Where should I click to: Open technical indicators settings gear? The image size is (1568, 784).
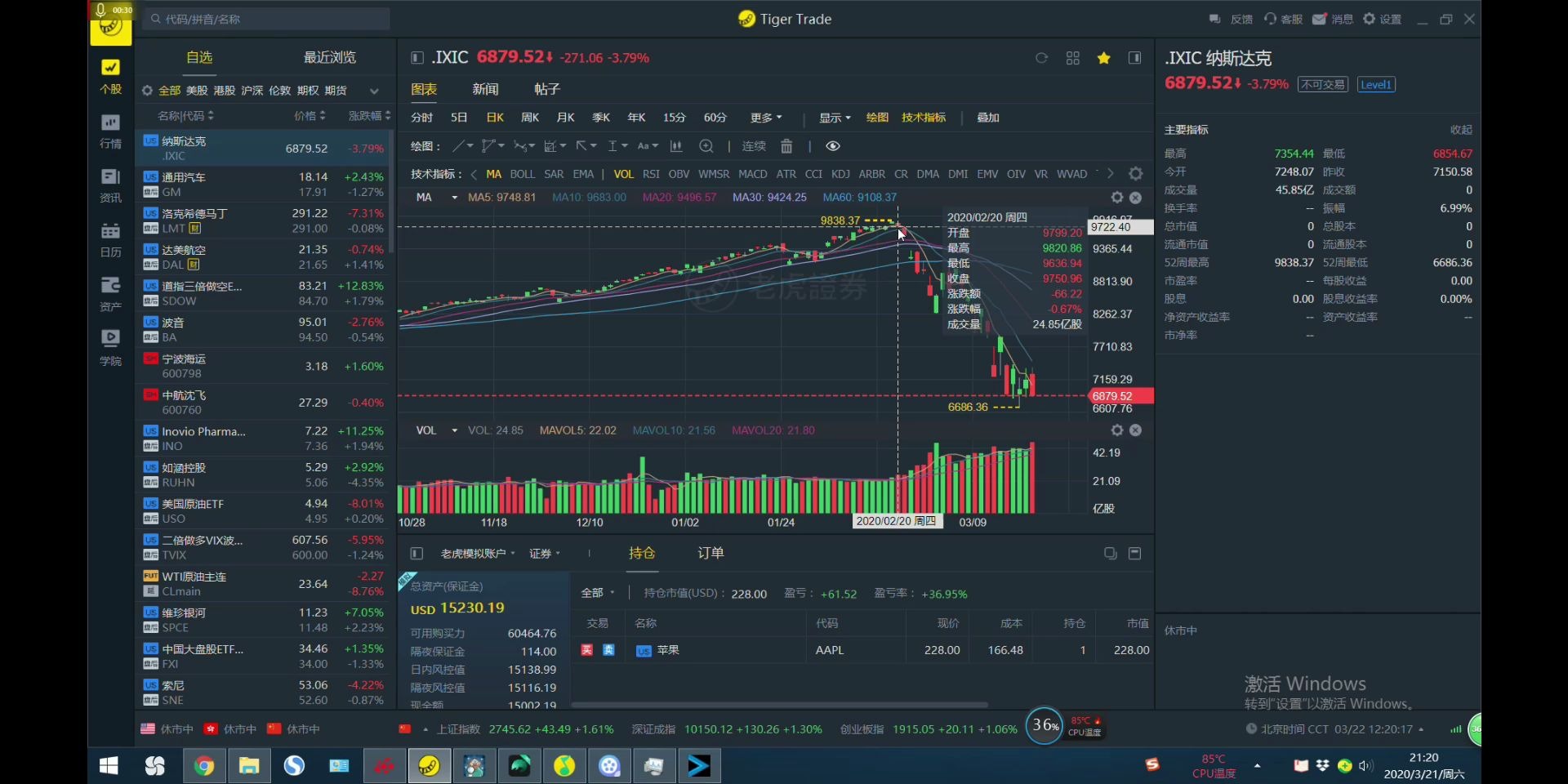click(x=1135, y=174)
